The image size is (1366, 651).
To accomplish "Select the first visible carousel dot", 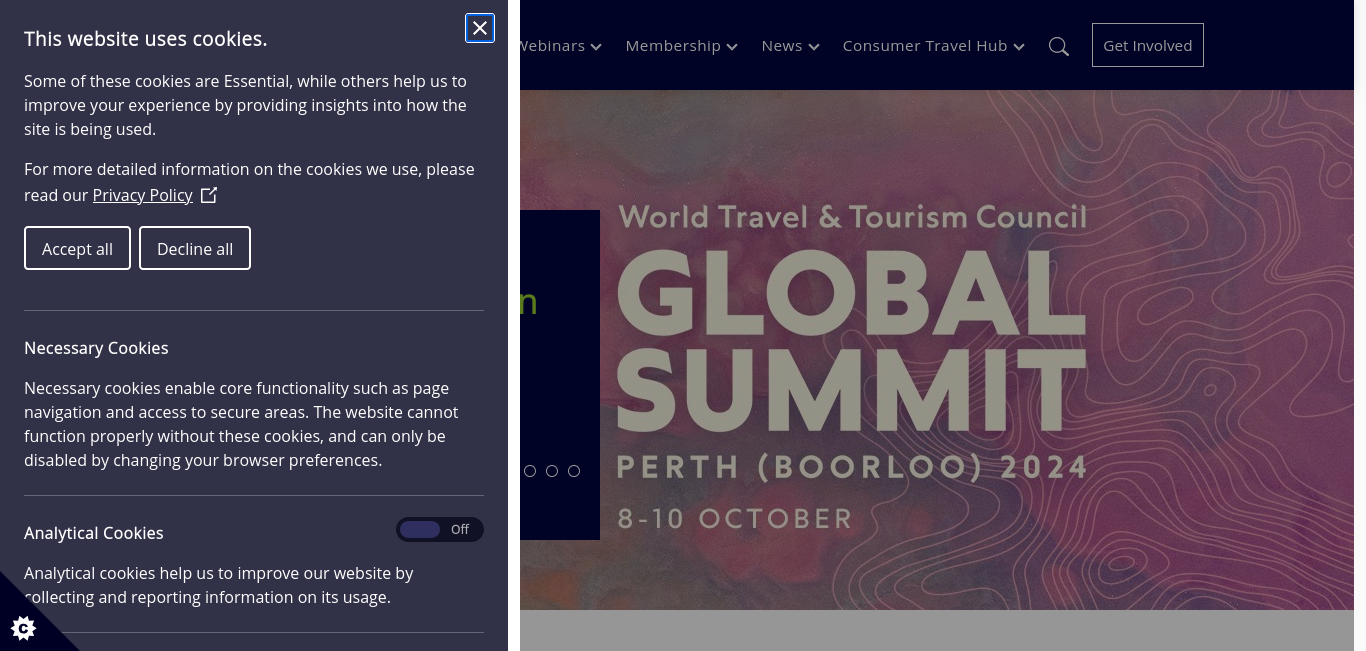I will (x=530, y=471).
